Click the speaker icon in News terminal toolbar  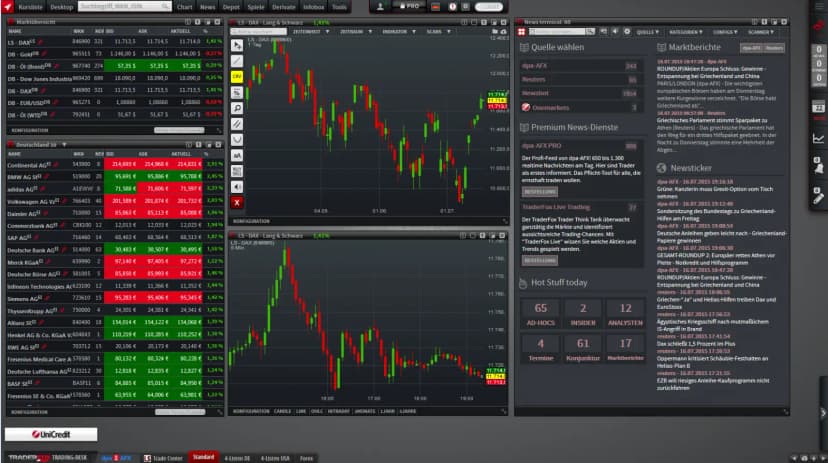(615, 32)
